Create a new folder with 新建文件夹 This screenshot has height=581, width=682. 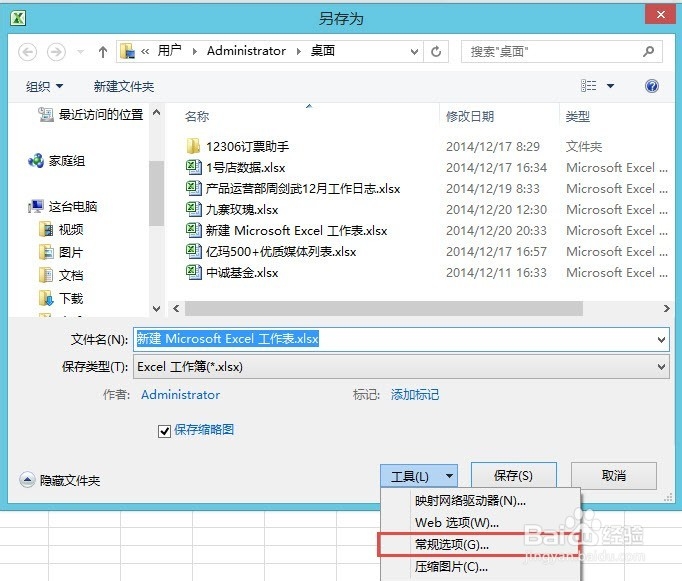click(124, 86)
